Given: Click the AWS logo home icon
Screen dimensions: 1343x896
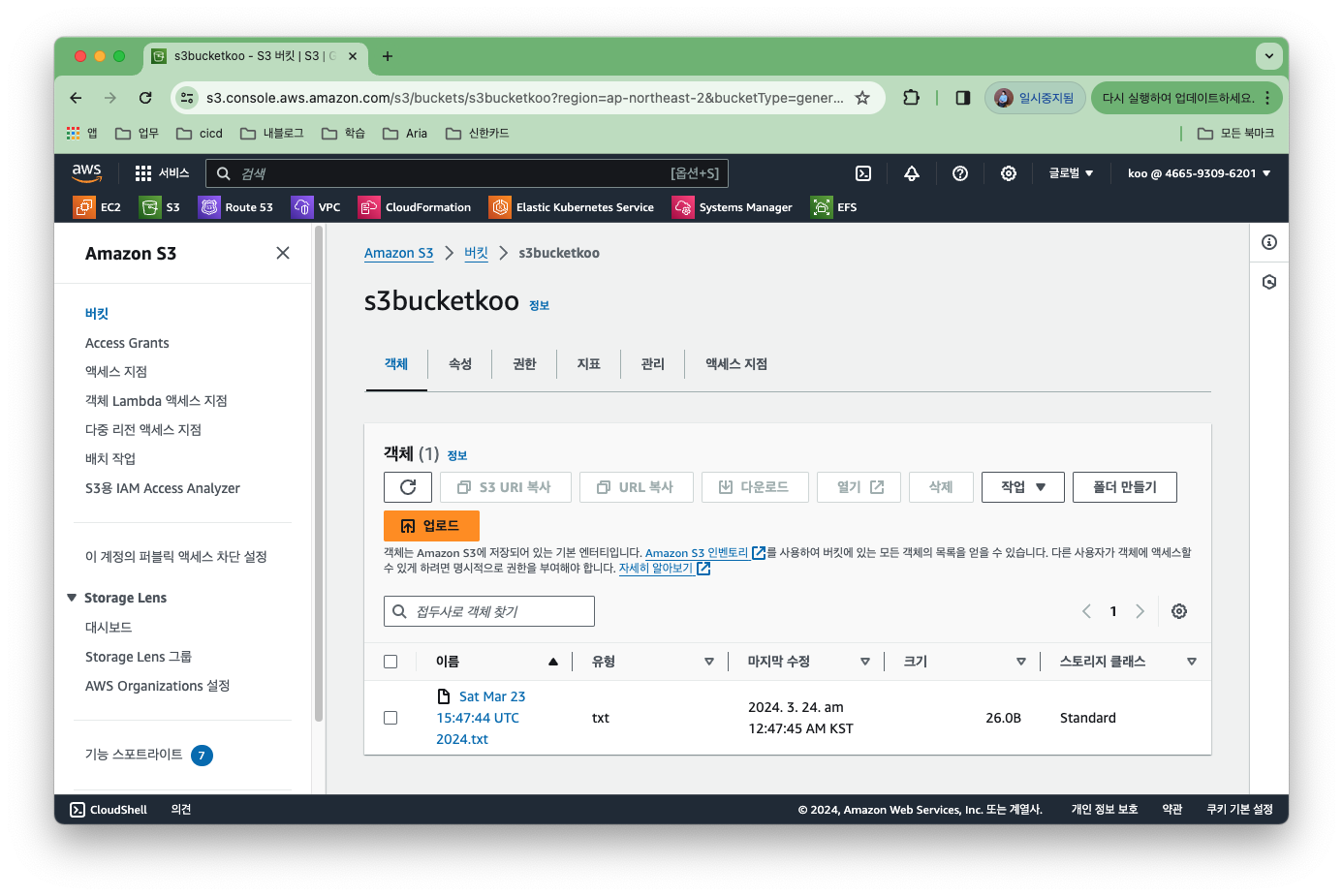Looking at the screenshot, I should click(86, 172).
